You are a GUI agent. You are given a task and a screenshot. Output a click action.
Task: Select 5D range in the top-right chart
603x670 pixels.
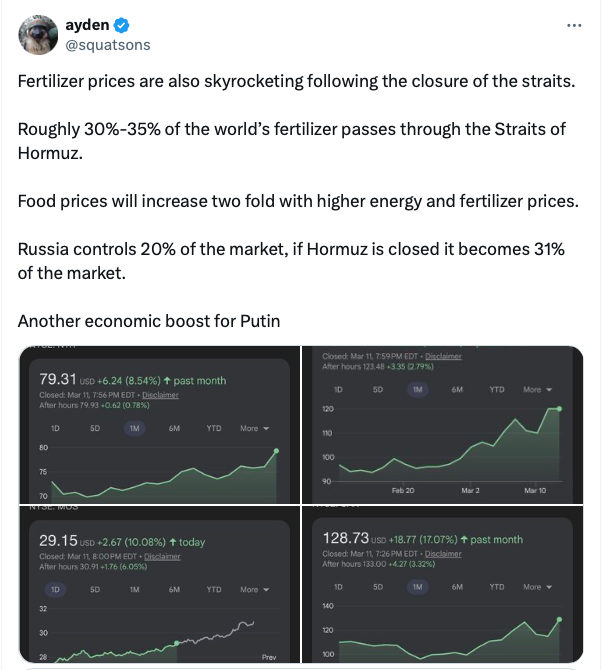[377, 389]
